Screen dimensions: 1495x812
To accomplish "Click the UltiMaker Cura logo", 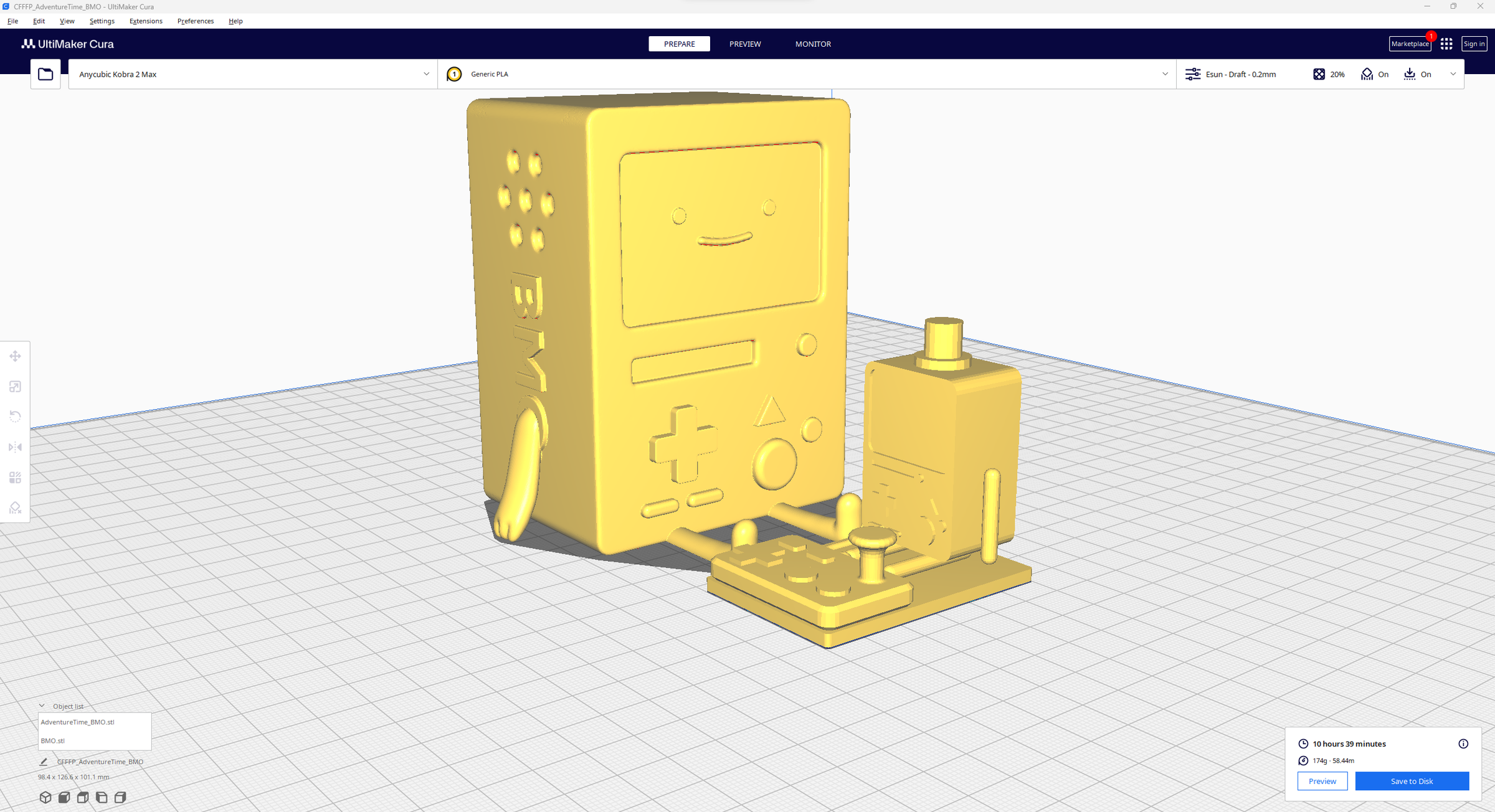I will 69,44.
